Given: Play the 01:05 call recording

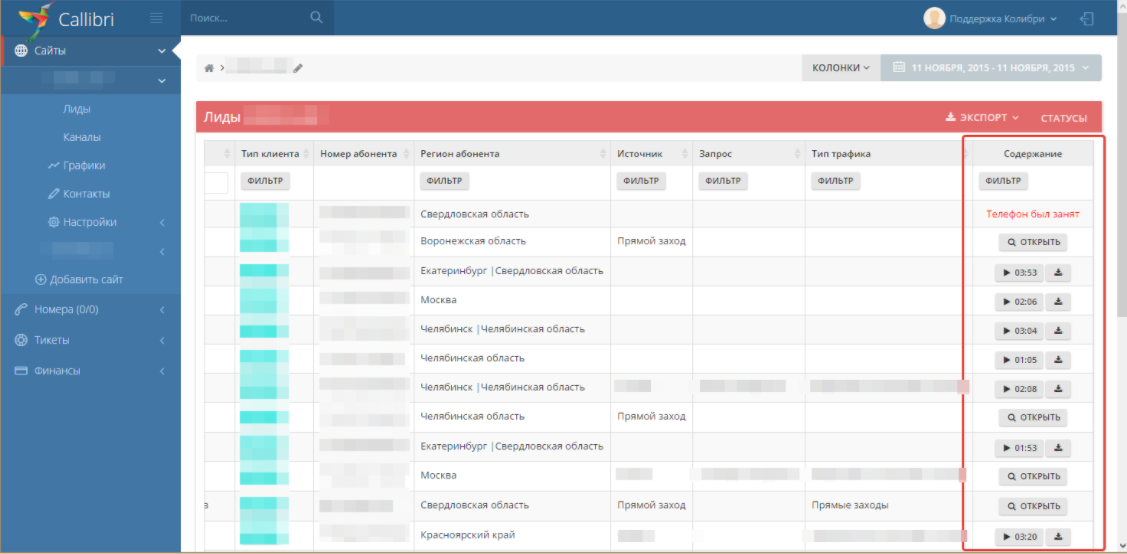Looking at the screenshot, I should (x=1018, y=360).
